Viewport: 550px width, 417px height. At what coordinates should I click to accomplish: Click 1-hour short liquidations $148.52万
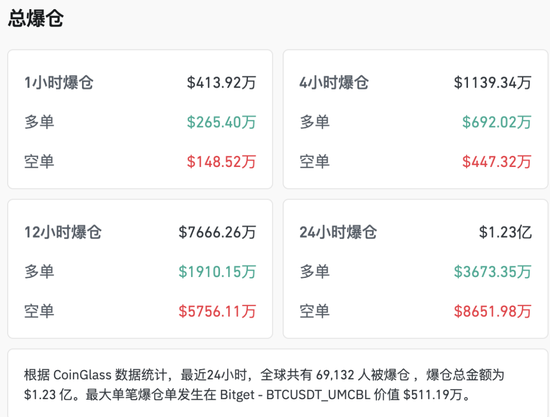[221, 162]
